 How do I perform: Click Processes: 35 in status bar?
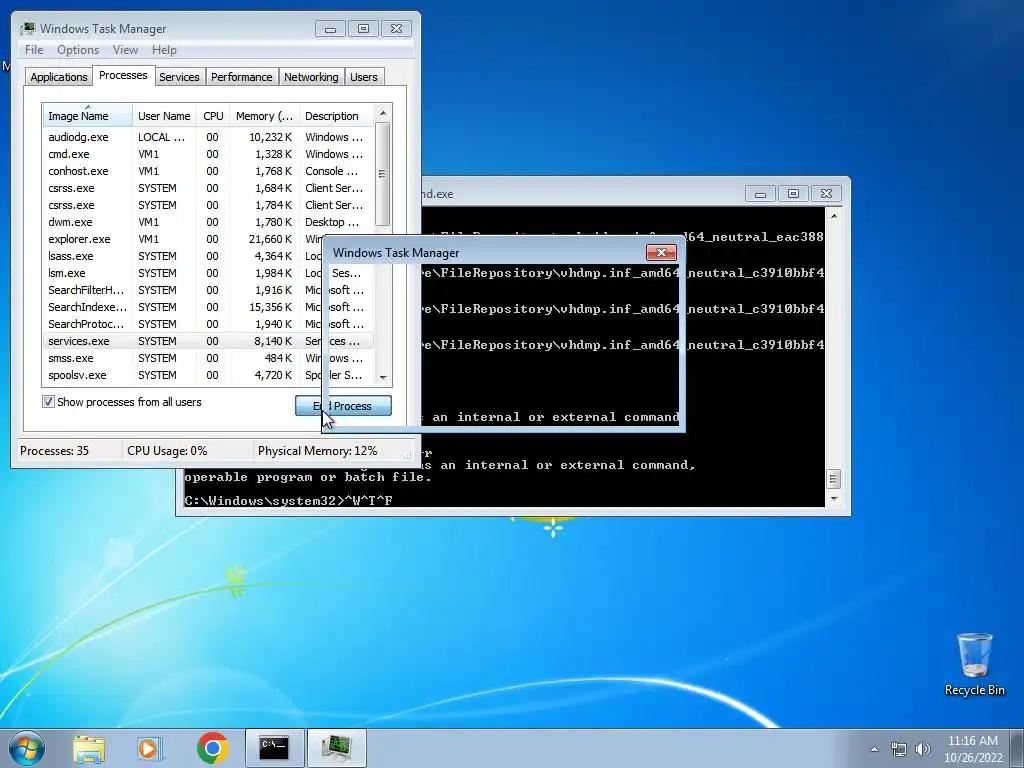[x=54, y=451]
